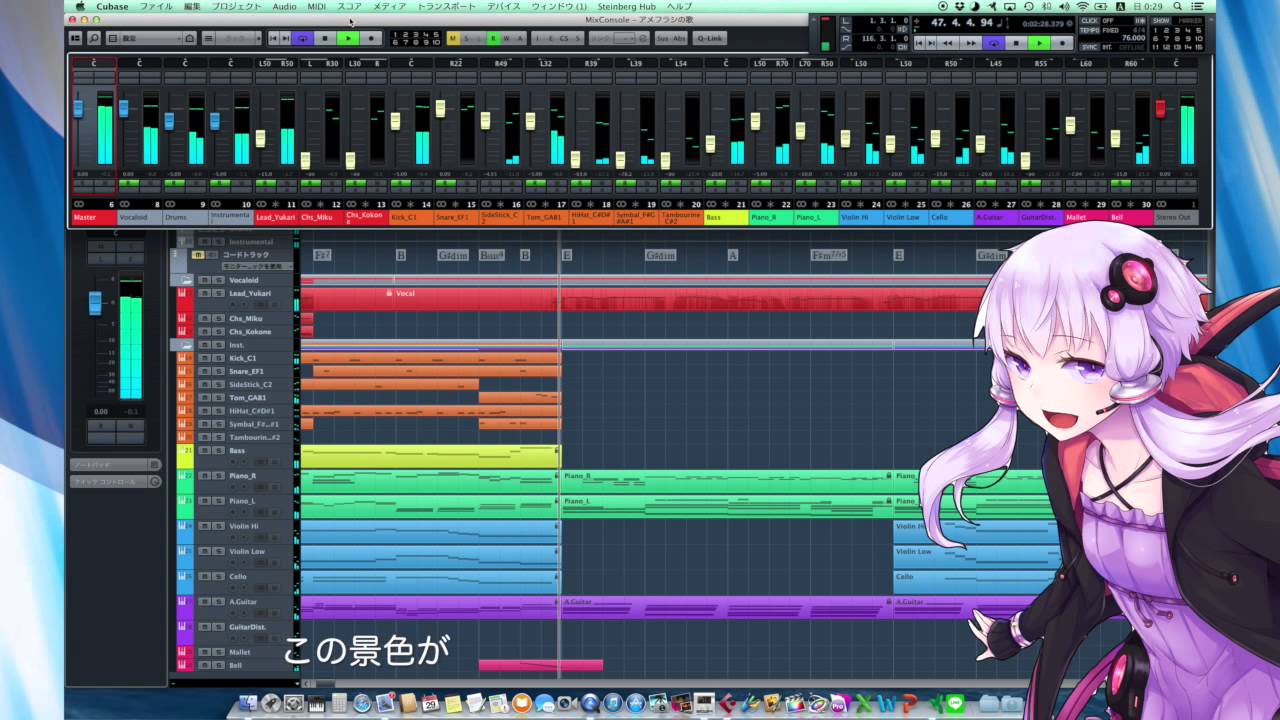Click Stop in the MixConsole toolbar
Image resolution: width=1280 pixels, height=720 pixels.
tap(324, 38)
